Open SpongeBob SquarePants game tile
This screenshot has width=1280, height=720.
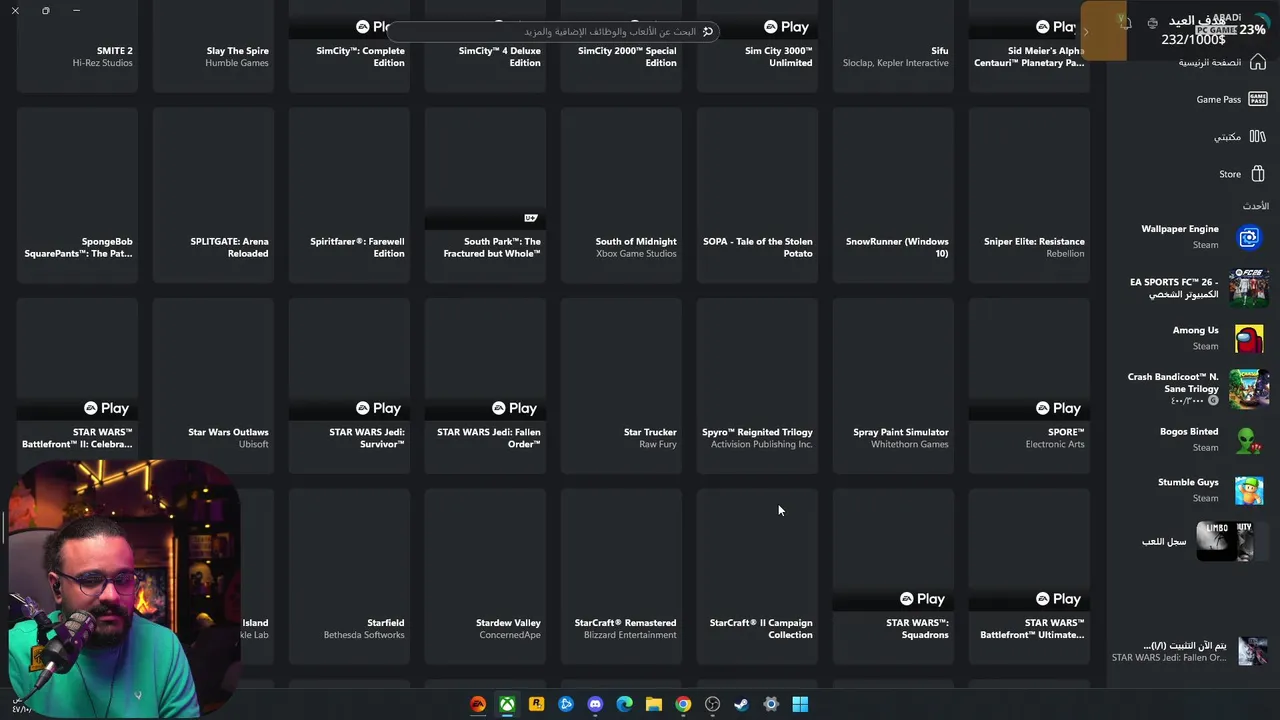77,195
